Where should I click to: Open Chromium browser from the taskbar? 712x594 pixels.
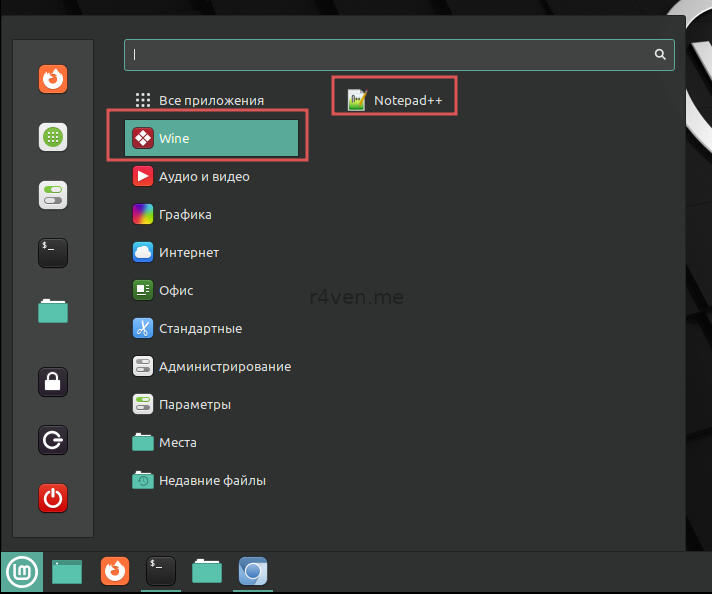253,572
